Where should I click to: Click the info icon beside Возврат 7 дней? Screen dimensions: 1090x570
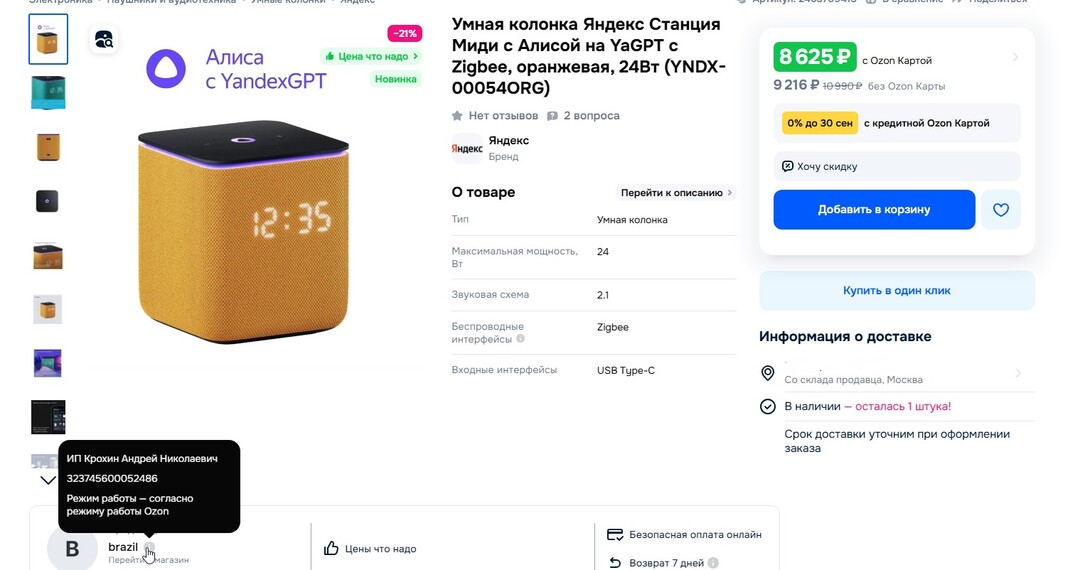[x=713, y=563]
